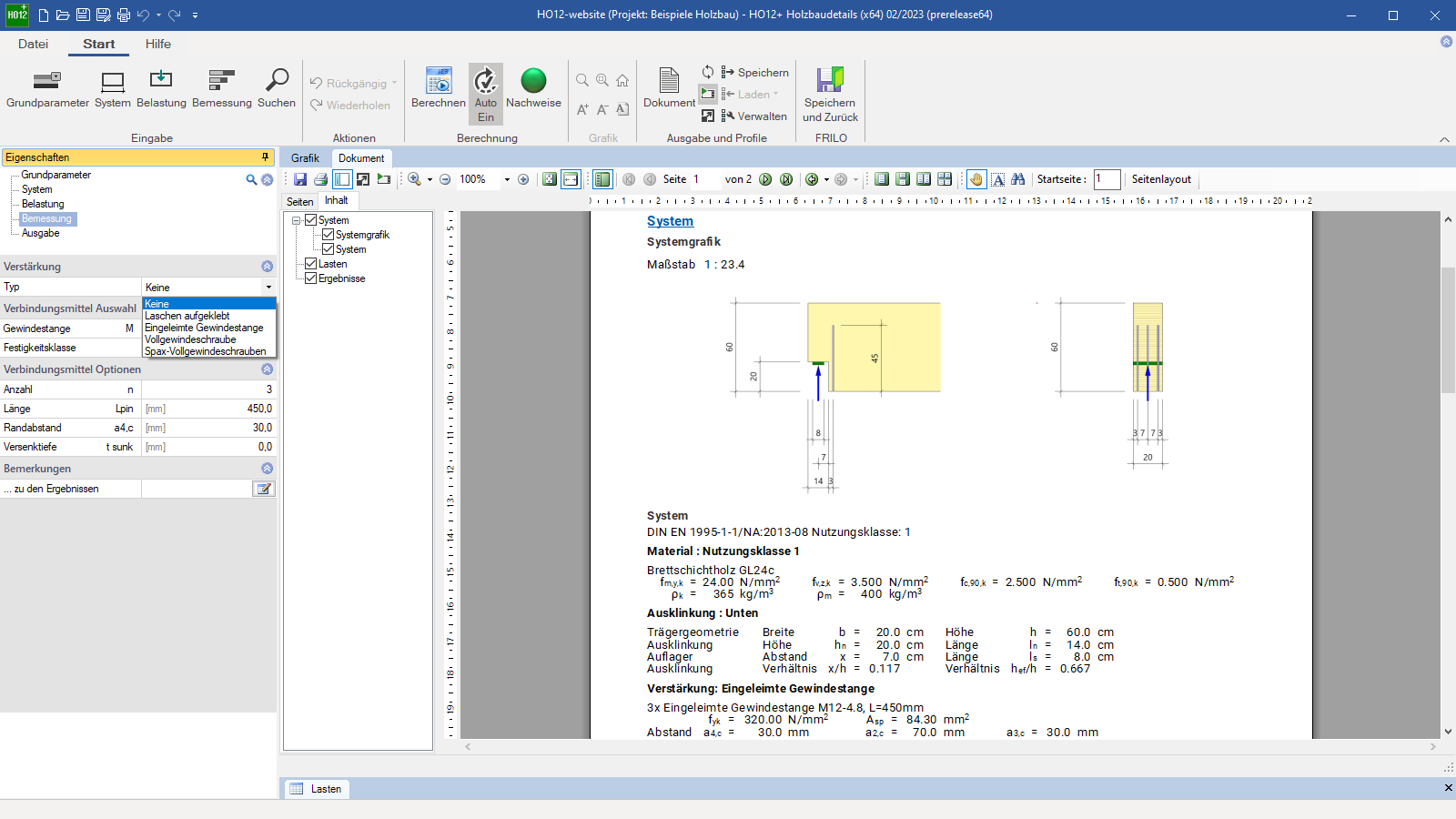Select Ausgabe in Eigenschaften tree
This screenshot has width=1456, height=819.
41,233
